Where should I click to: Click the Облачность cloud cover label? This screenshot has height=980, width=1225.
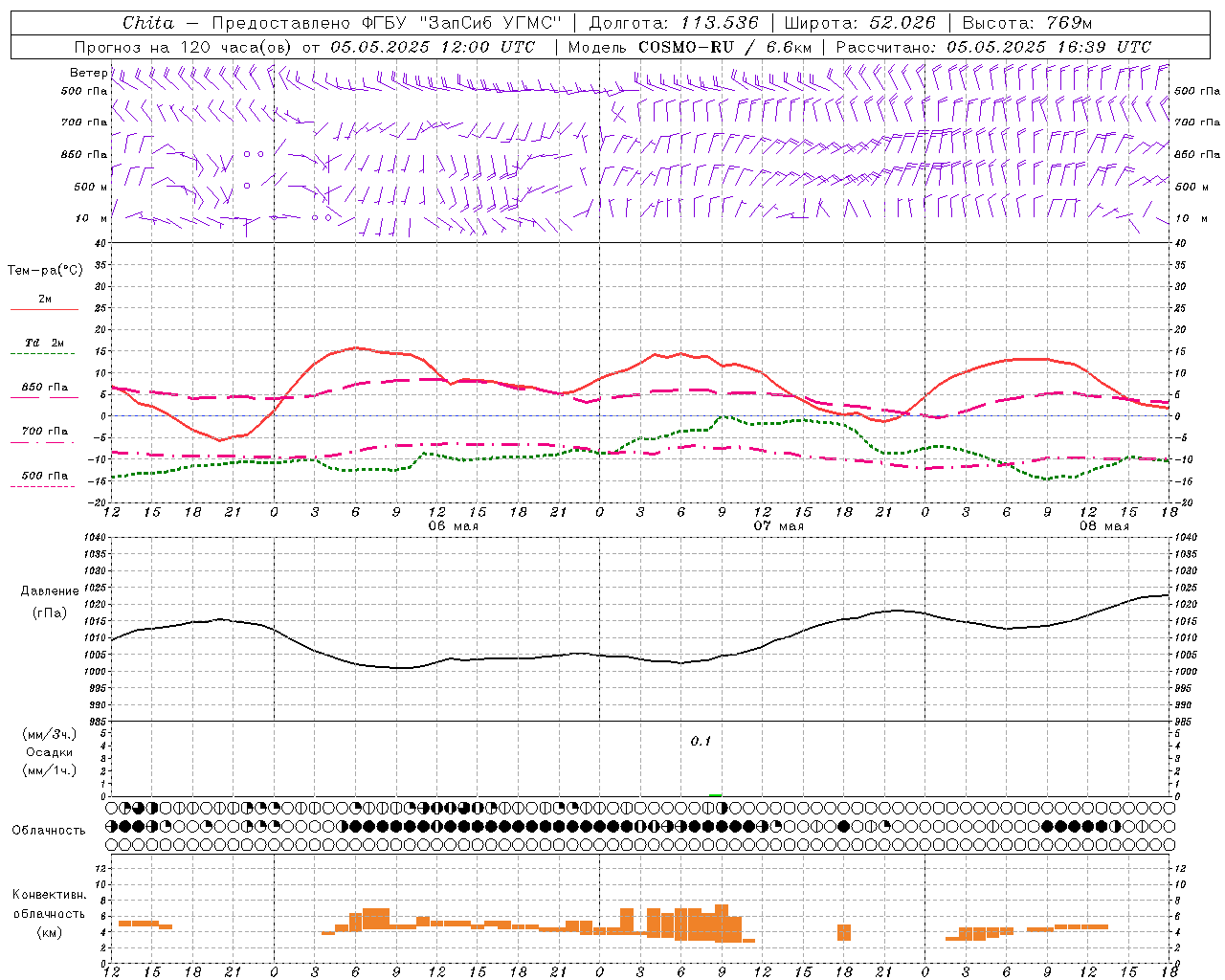click(49, 831)
